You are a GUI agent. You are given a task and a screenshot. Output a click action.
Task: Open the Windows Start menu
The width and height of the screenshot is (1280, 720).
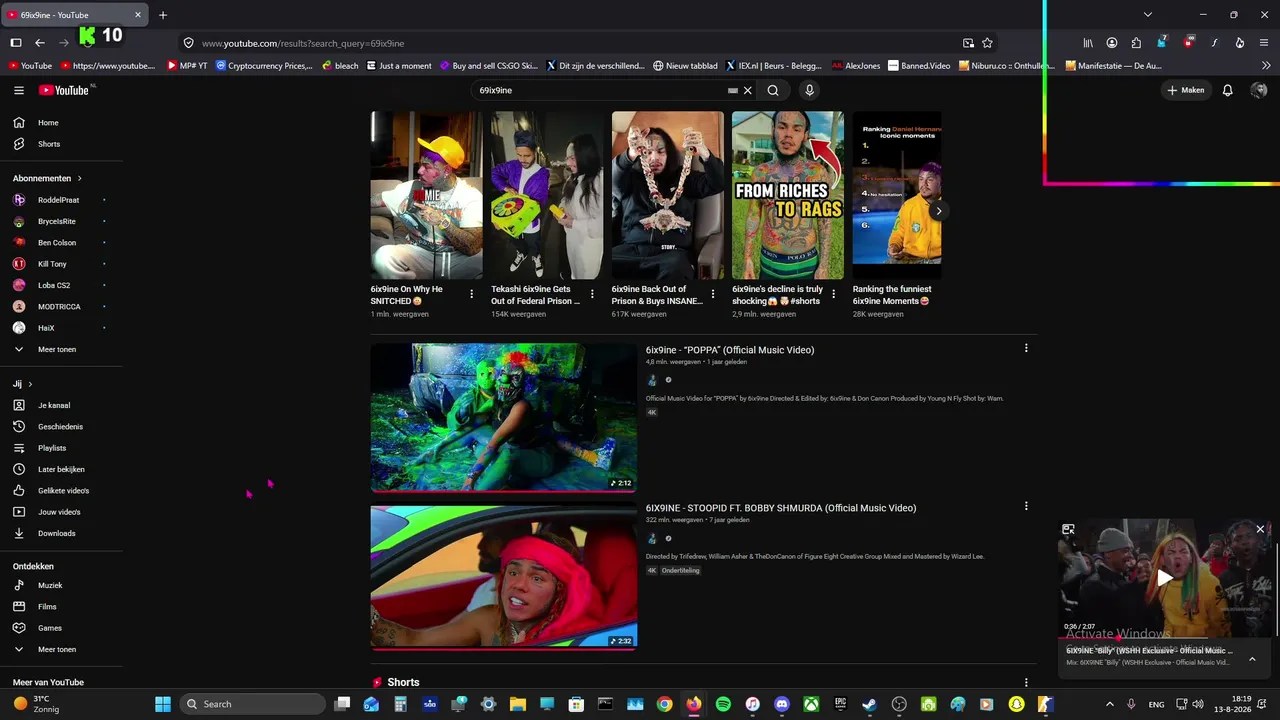tap(163, 704)
